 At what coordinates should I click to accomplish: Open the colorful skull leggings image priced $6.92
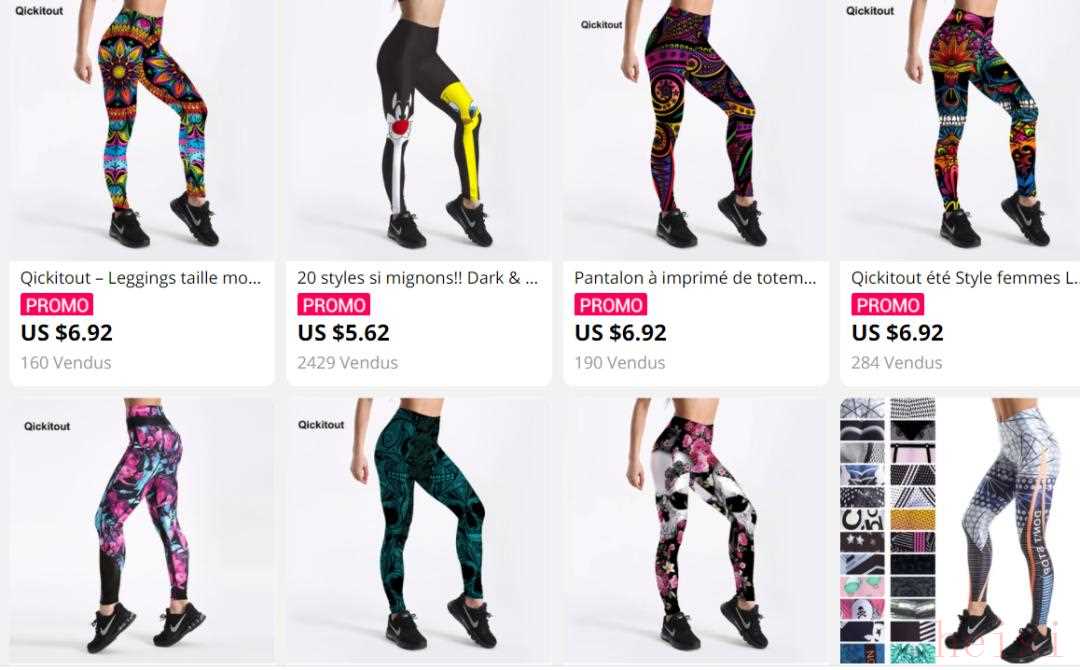[x=960, y=129]
